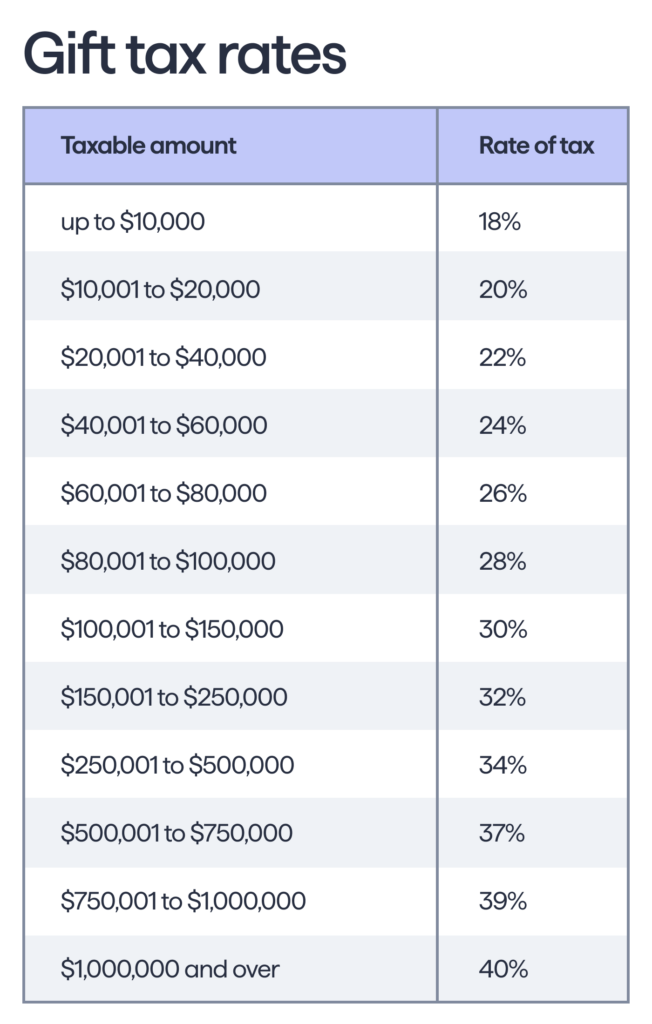Select the '$40,001 to $60,000' row
Viewport: 652px width, 1024px height.
(x=326, y=425)
